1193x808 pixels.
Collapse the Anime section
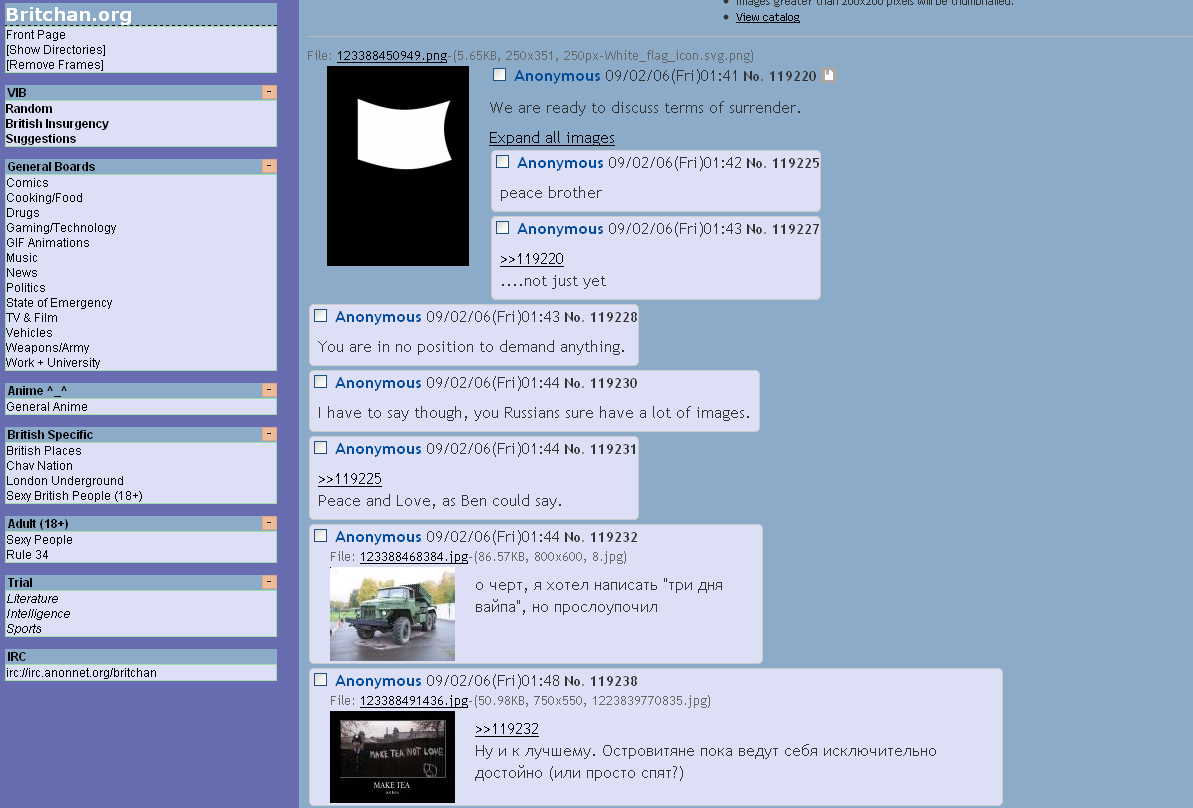269,390
